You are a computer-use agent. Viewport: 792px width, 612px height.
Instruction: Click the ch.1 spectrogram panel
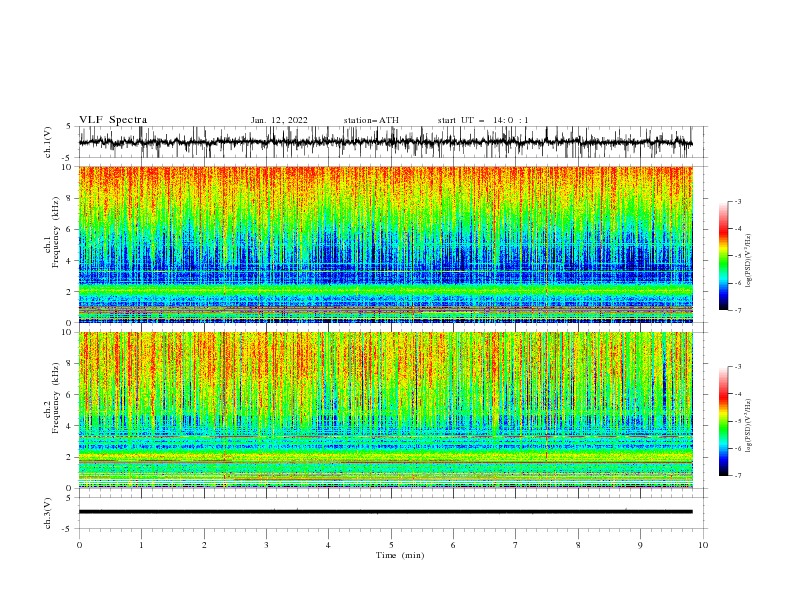click(x=386, y=244)
